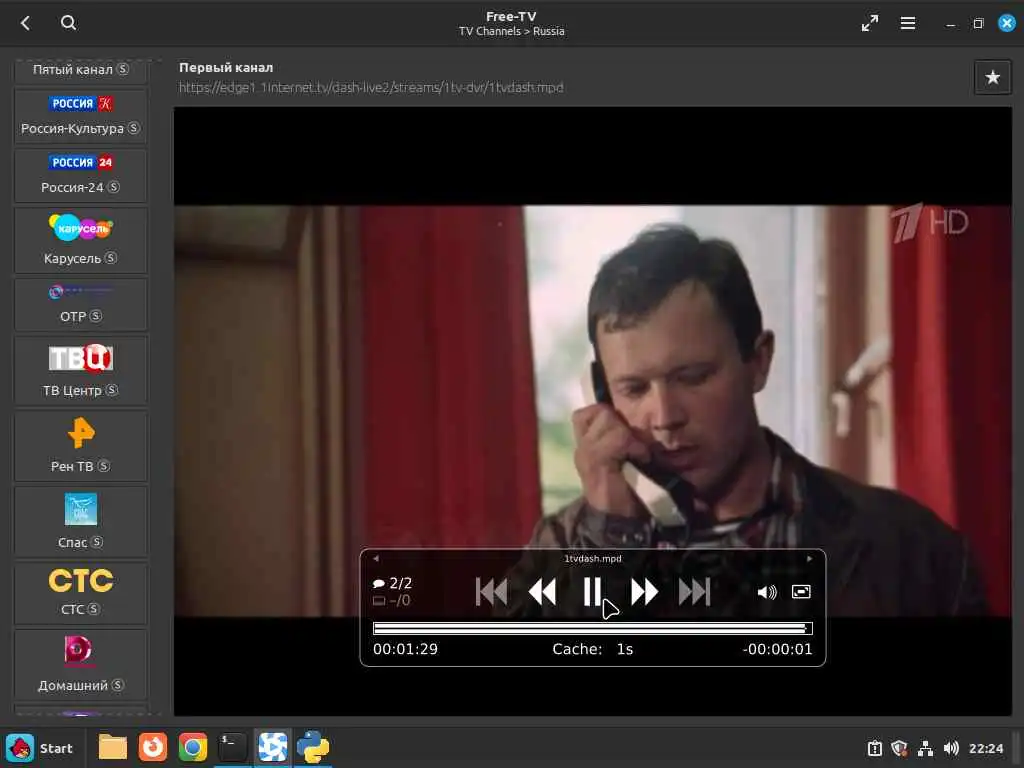This screenshot has width=1024, height=768.
Task: Switch to the Free-TV taskbar app
Action: tap(272, 747)
